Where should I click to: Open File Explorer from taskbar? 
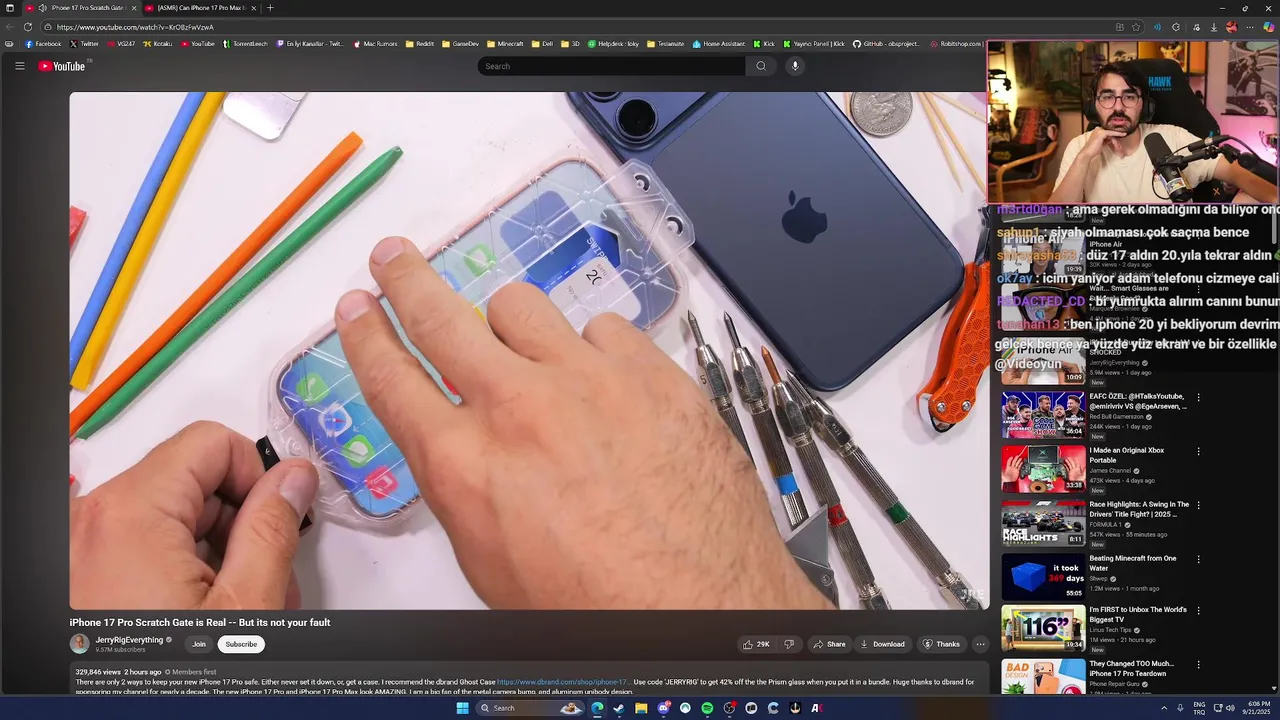pyautogui.click(x=641, y=708)
